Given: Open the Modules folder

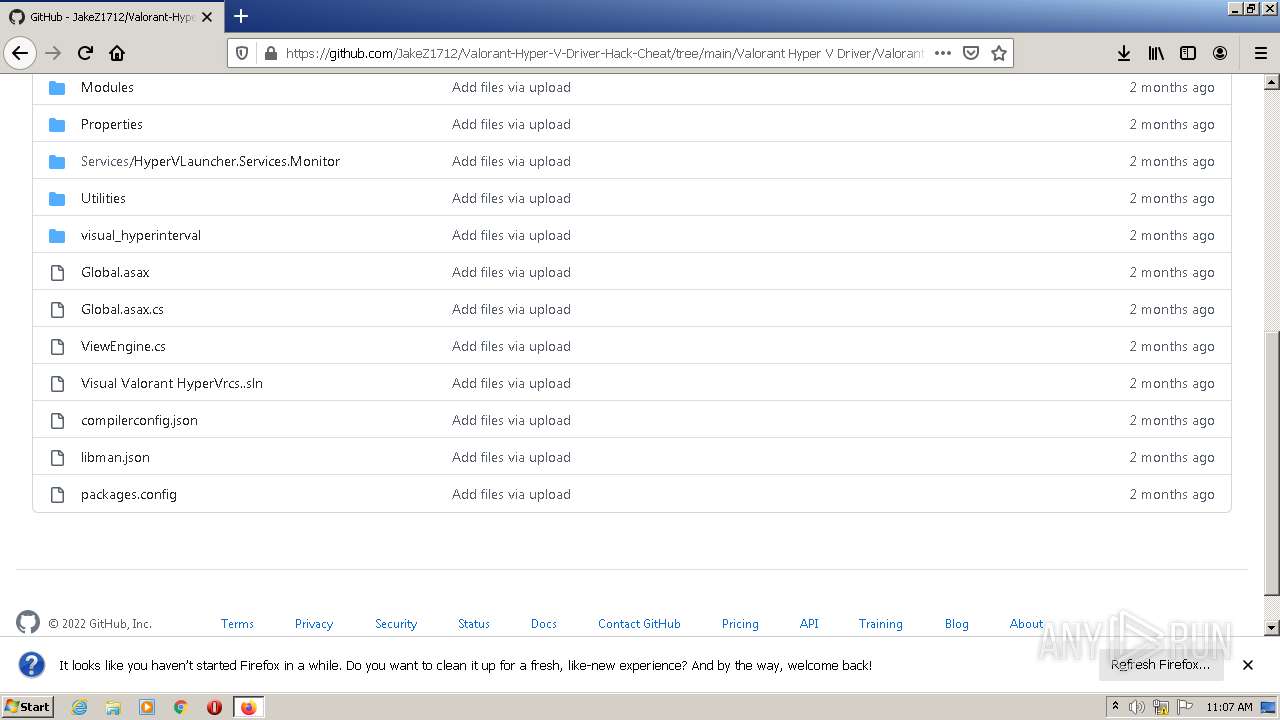Looking at the screenshot, I should 107,87.
